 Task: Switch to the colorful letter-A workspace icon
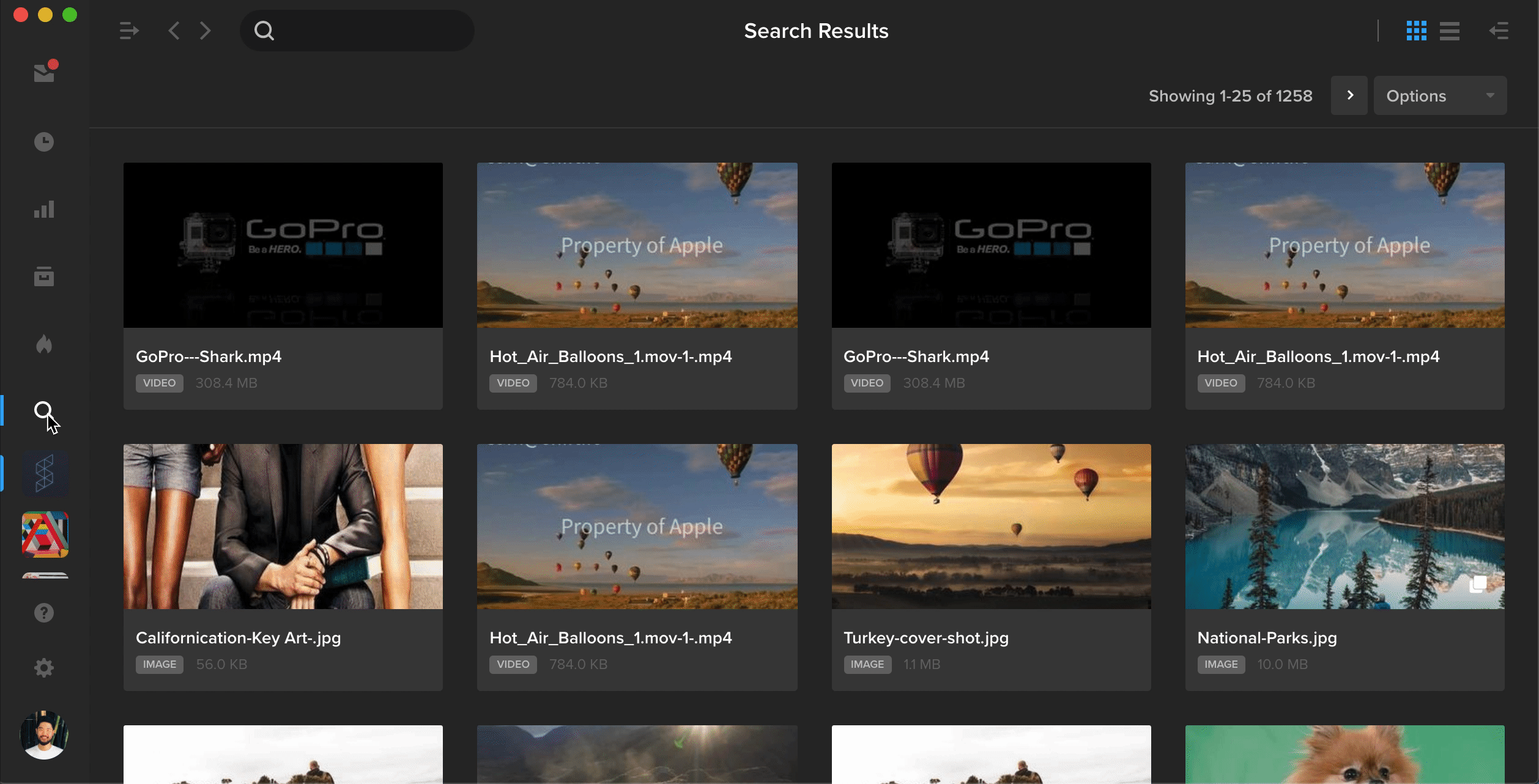45,534
